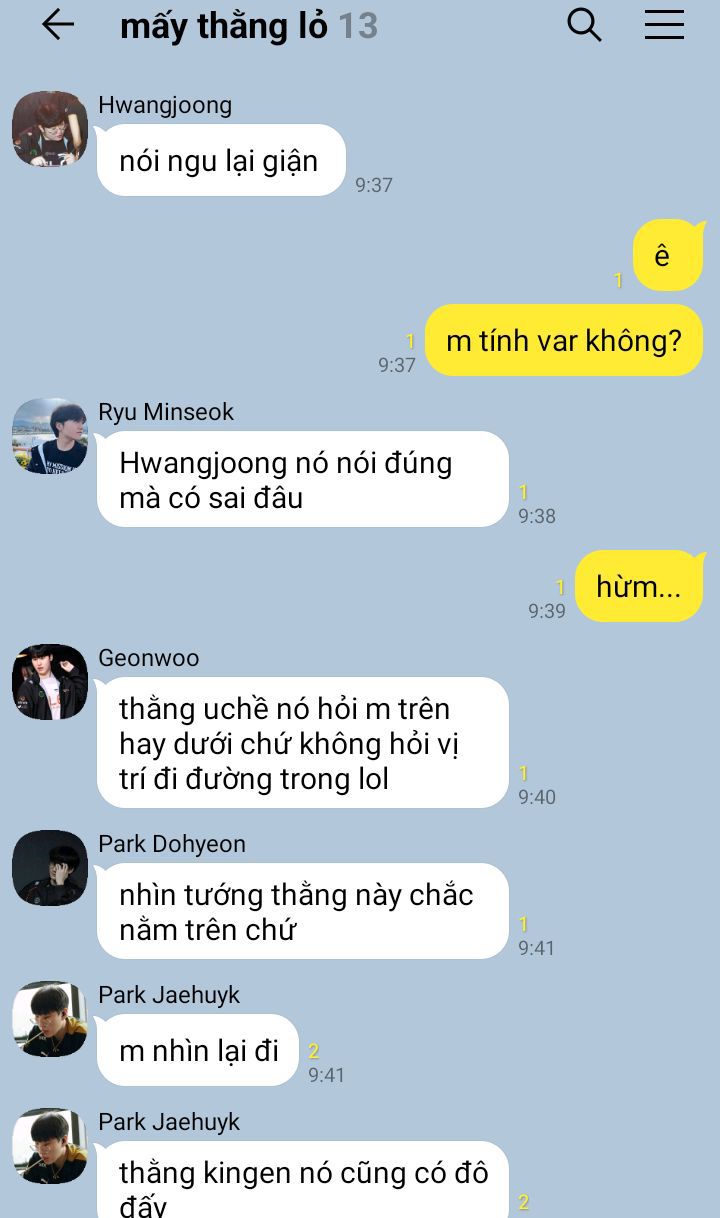Open Park Jaehuyk's avatar beside 'm nhìn lại đi'

pyautogui.click(x=50, y=1019)
